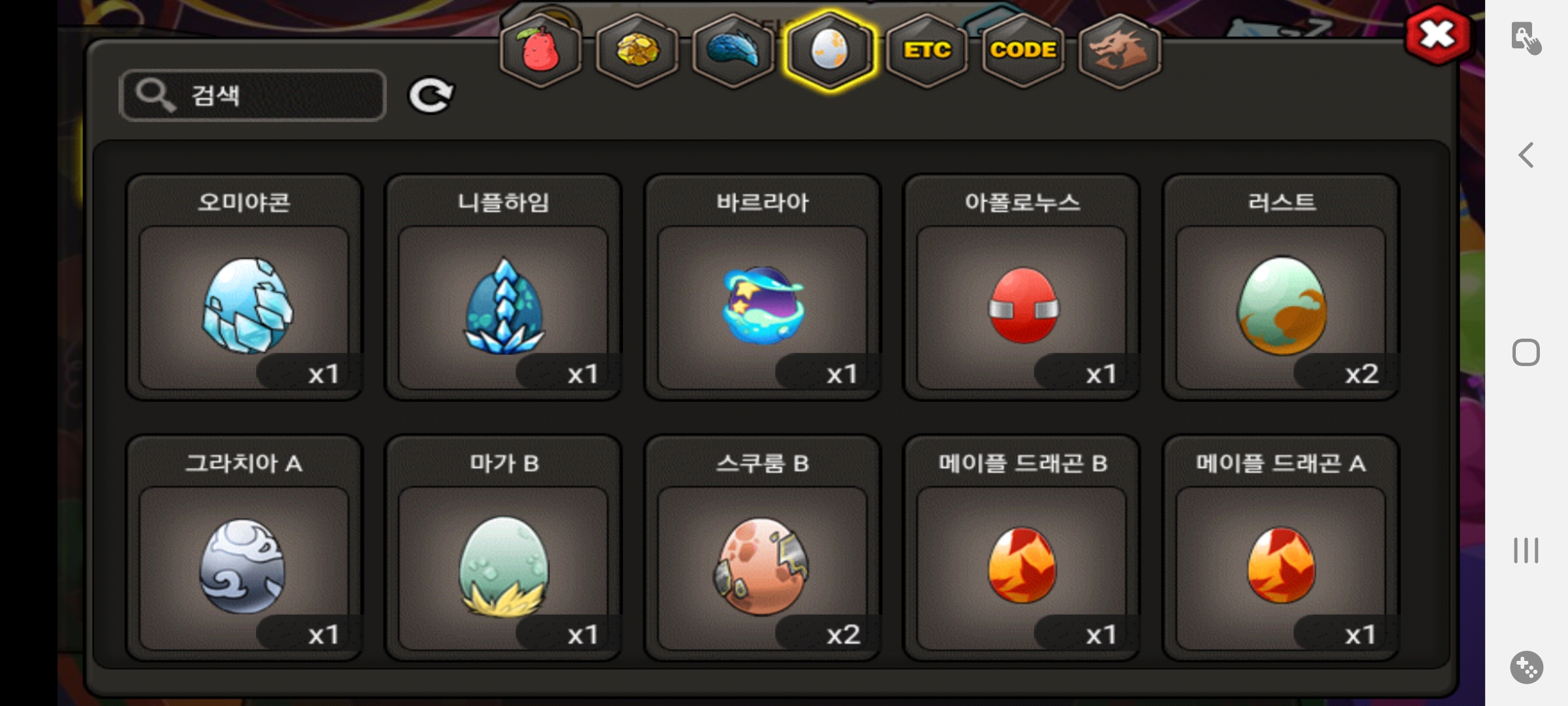Tap the Android recent apps button
1568x706 pixels.
1526,550
